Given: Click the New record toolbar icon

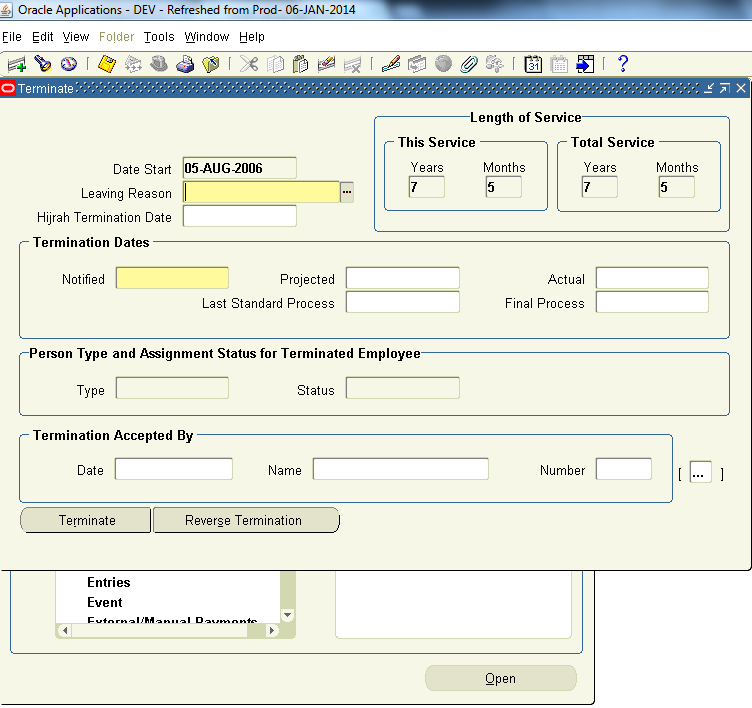Looking at the screenshot, I should pos(16,64).
